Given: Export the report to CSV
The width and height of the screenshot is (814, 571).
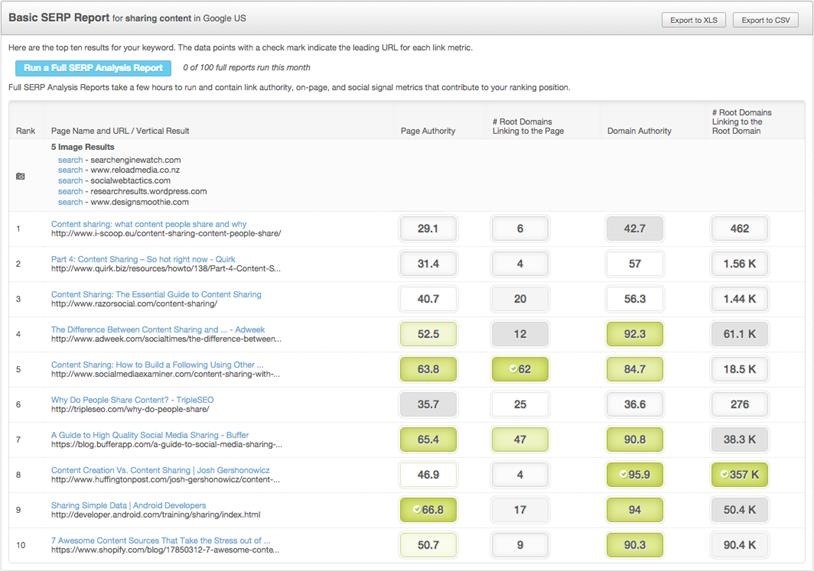Looking at the screenshot, I should click(765, 20).
